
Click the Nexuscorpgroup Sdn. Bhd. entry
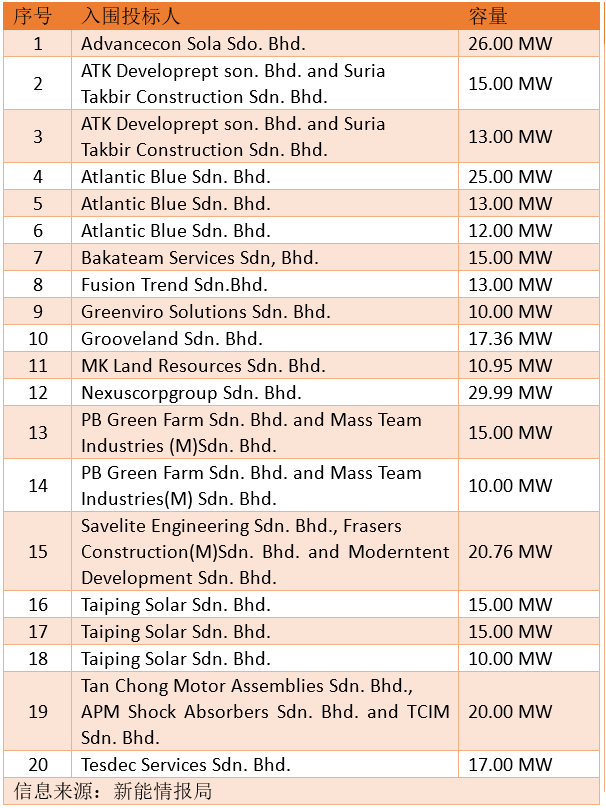click(191, 393)
